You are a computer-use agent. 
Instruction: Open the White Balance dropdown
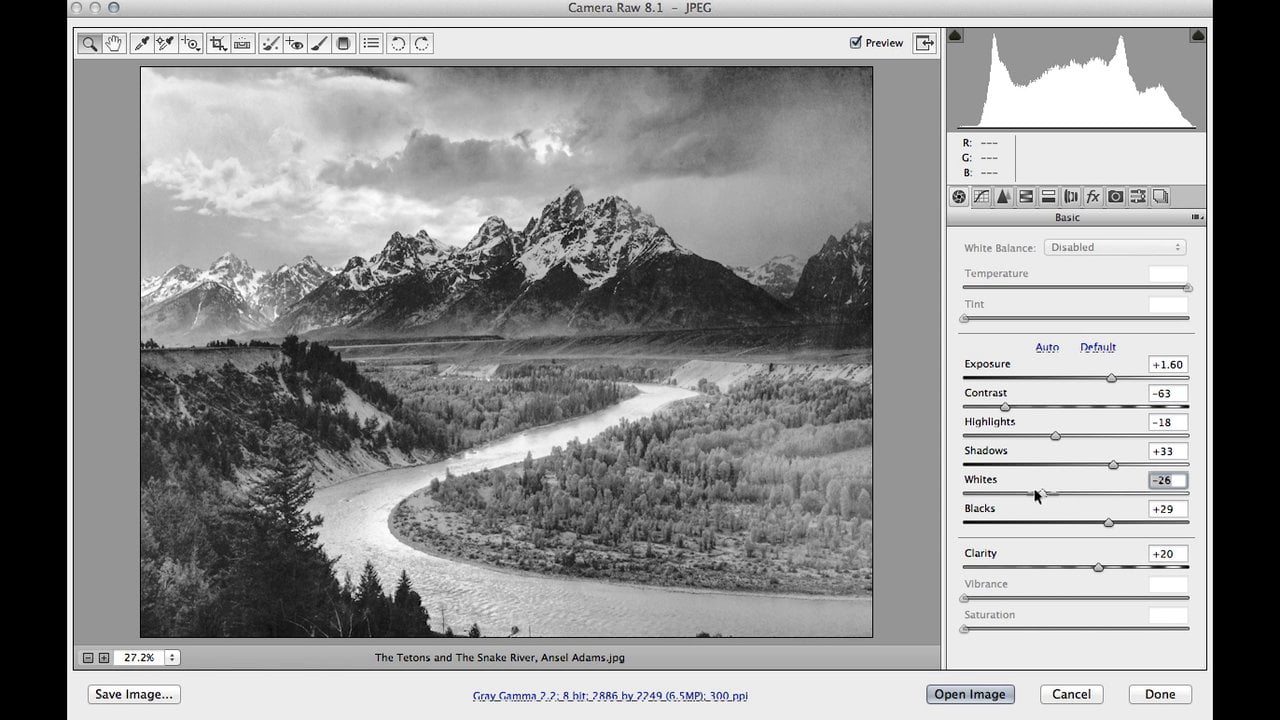pyautogui.click(x=1114, y=247)
